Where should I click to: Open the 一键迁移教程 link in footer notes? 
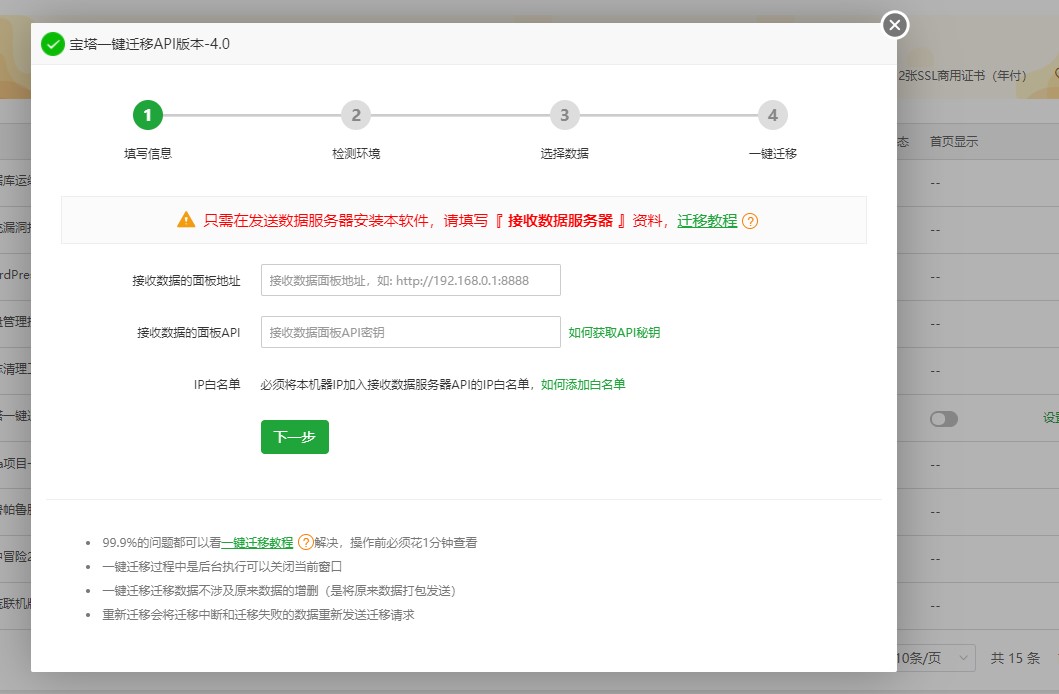pos(257,543)
